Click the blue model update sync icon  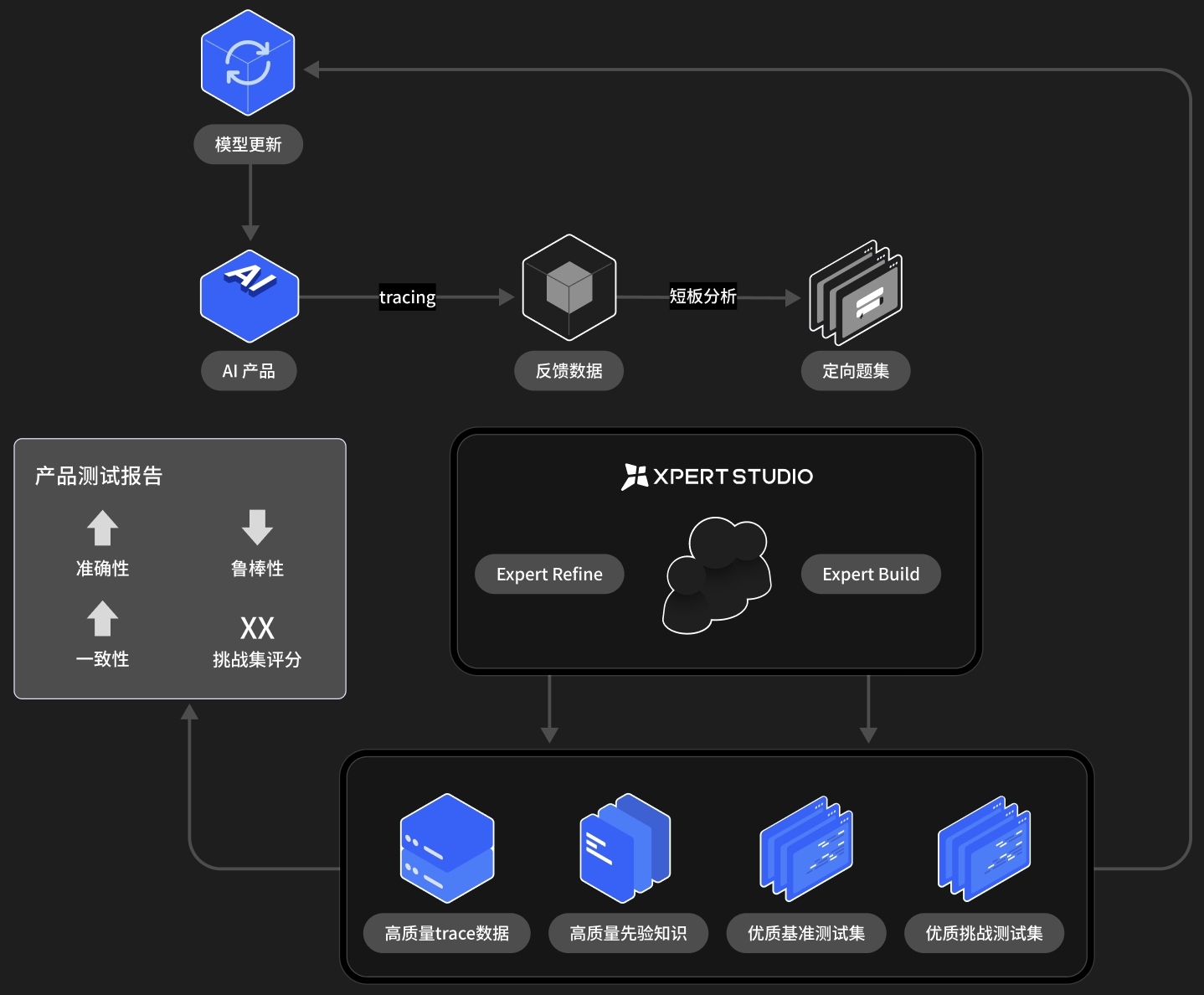tap(248, 63)
